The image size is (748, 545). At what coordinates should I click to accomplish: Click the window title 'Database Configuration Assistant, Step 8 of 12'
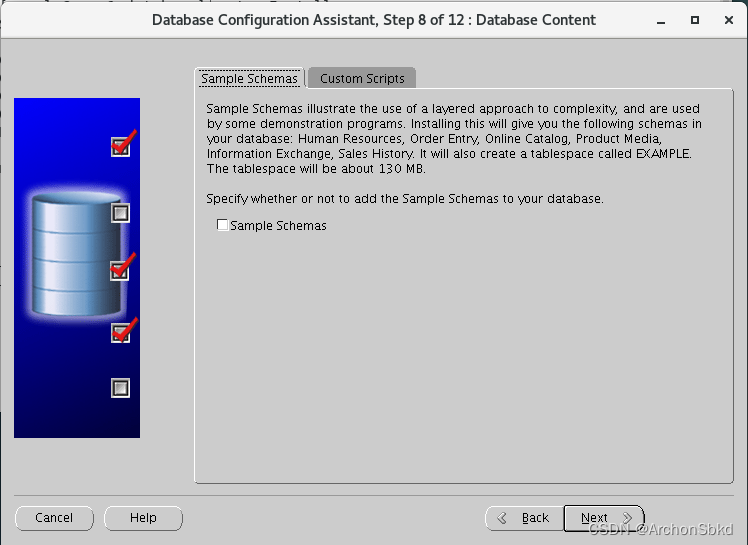308,20
